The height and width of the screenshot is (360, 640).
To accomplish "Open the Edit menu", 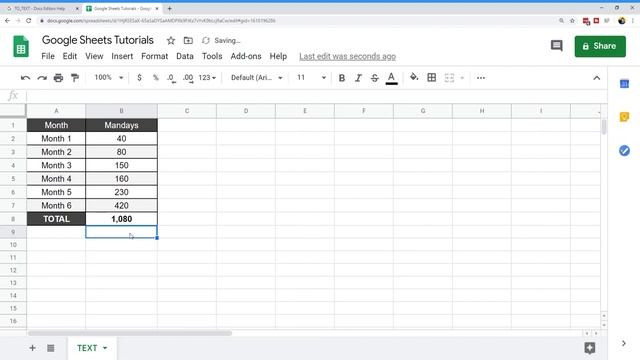I will (70, 56).
